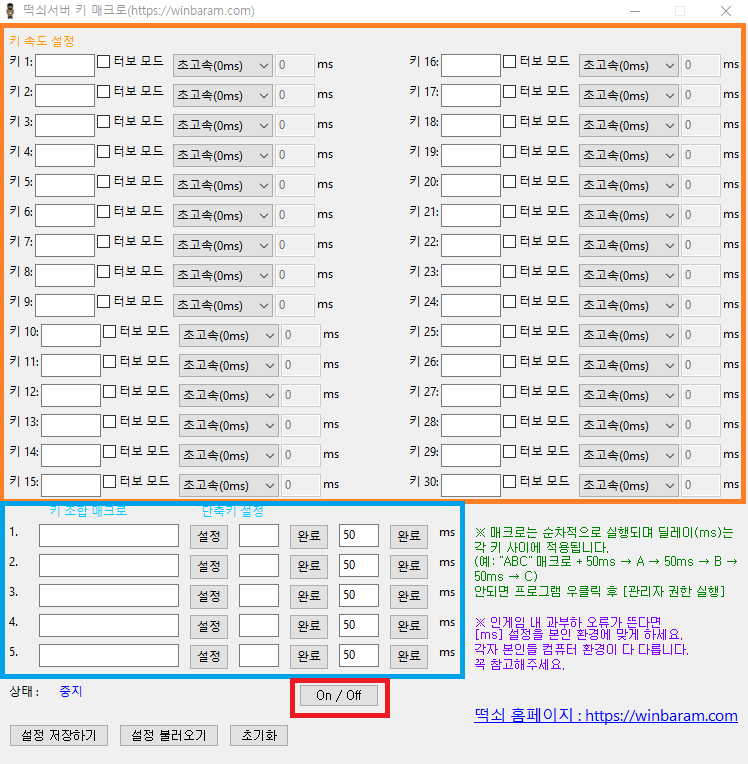Check turbo mode for key 25
748x764 pixels.
tap(509, 331)
